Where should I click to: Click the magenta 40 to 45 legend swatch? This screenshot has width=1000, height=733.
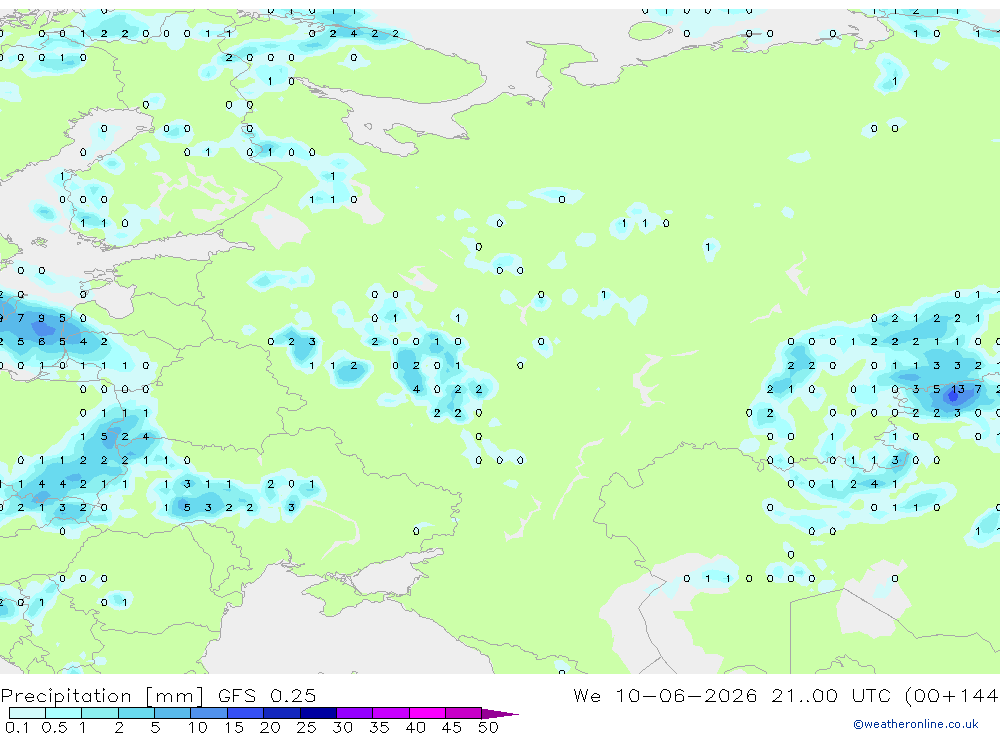point(427,713)
